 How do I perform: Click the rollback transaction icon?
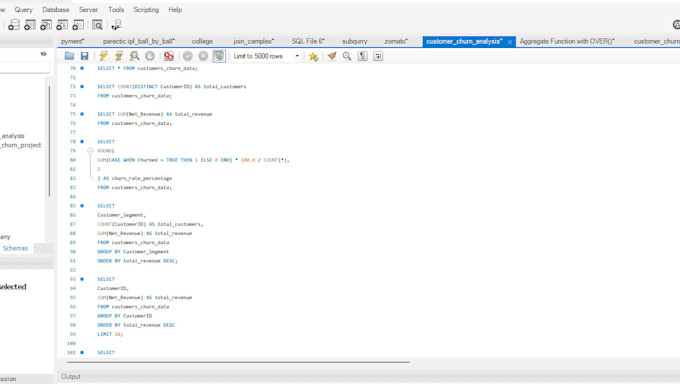tap(203, 56)
